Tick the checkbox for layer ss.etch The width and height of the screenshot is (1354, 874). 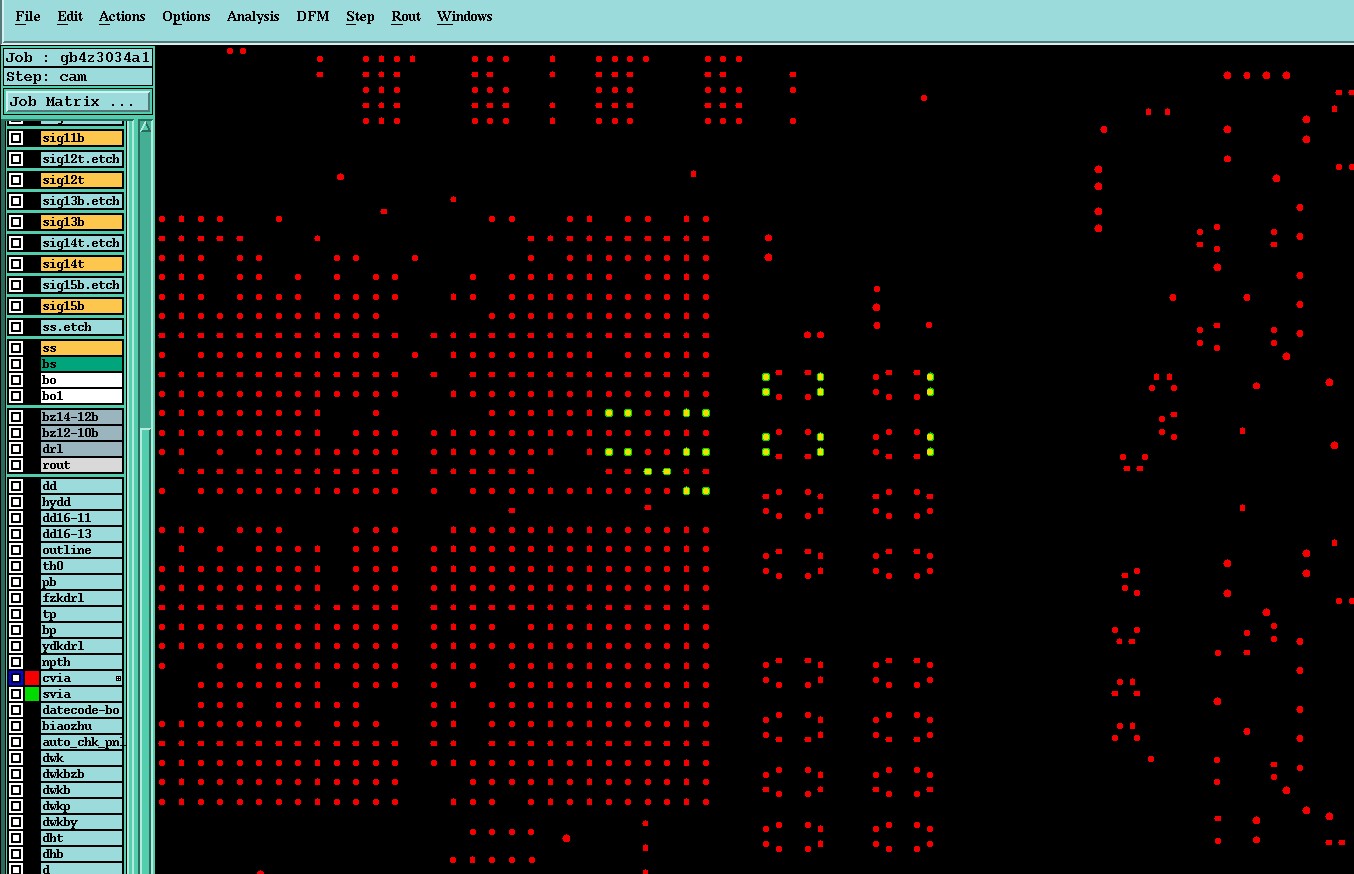pos(16,327)
